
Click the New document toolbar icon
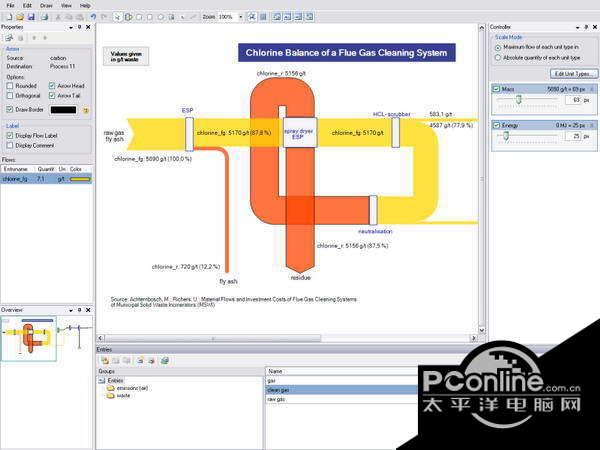(9, 17)
